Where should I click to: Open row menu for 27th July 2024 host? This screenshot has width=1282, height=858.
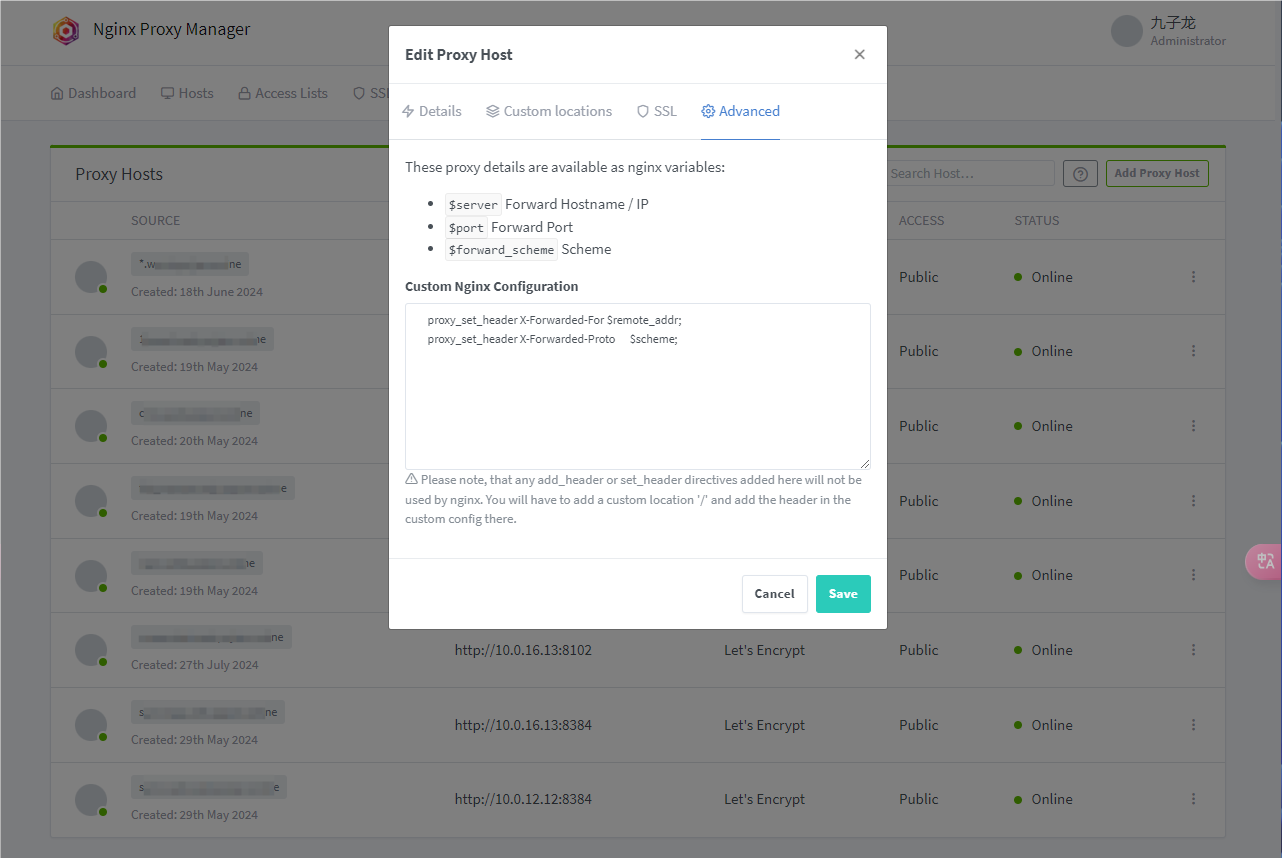click(1193, 650)
